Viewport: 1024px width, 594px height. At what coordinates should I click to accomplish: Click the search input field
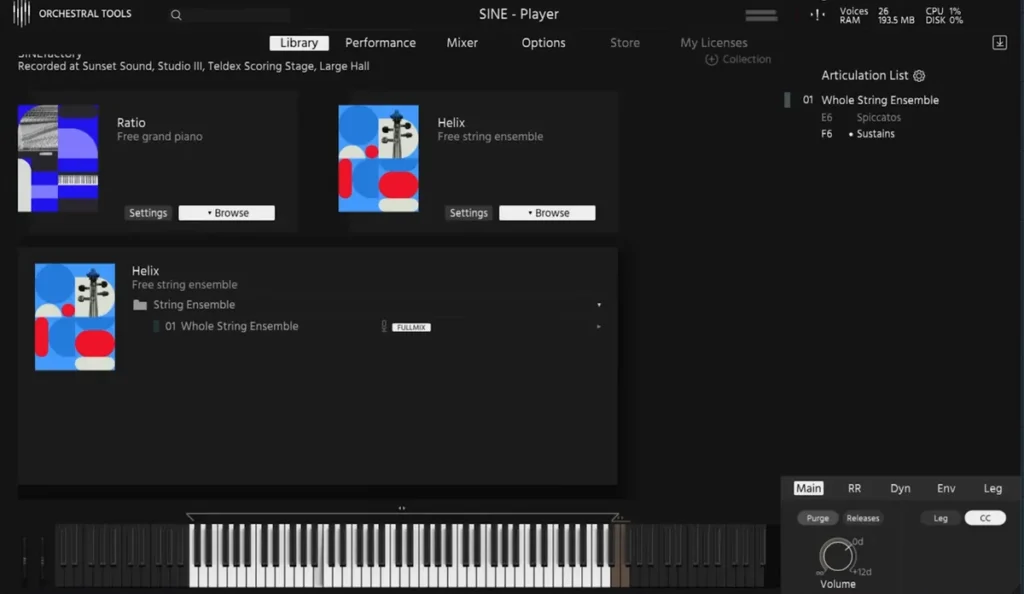238,14
